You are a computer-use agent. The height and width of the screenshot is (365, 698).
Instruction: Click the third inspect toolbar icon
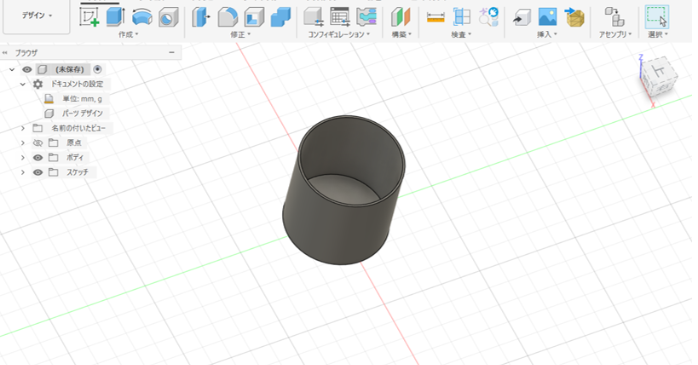[488, 17]
